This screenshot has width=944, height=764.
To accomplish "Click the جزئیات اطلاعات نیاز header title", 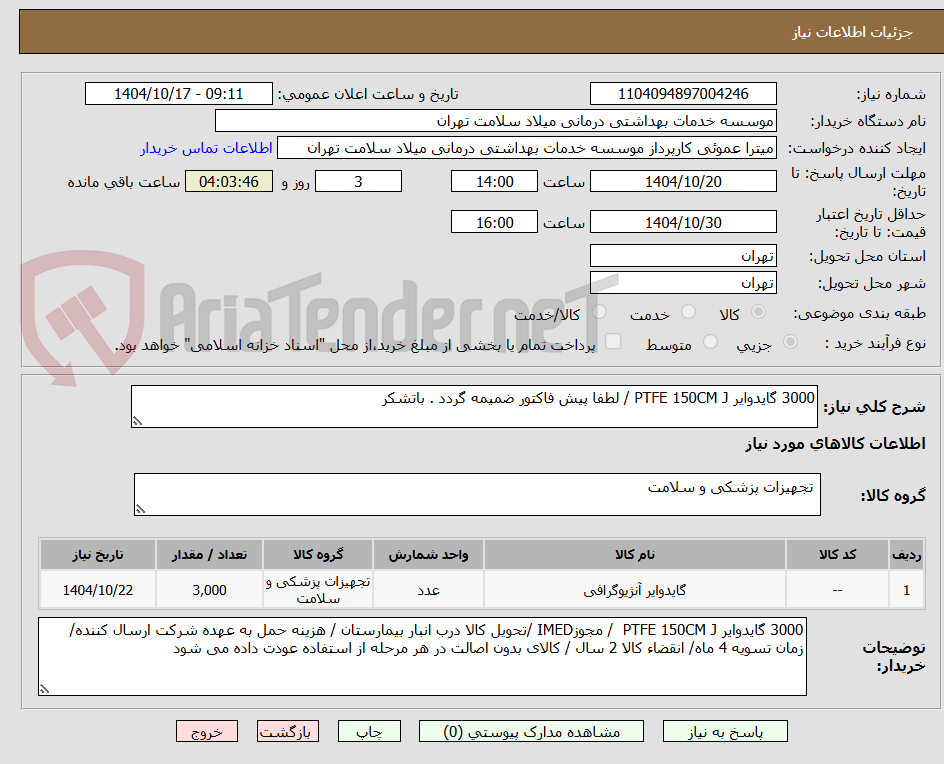I will point(852,32).
